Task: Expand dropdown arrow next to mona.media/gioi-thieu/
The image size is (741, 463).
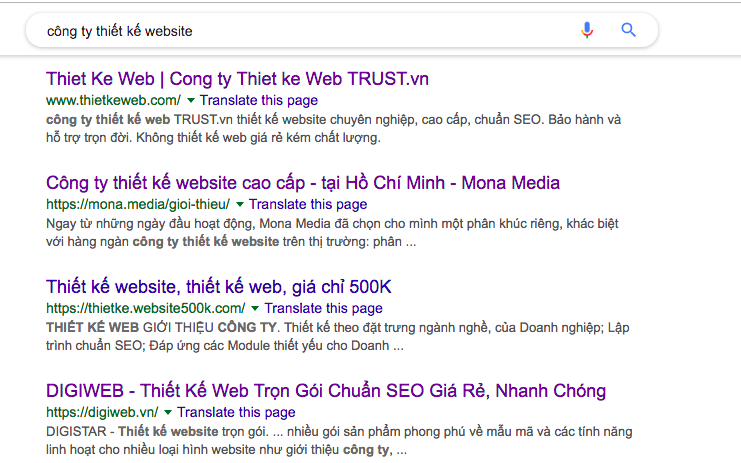Action: [x=240, y=204]
